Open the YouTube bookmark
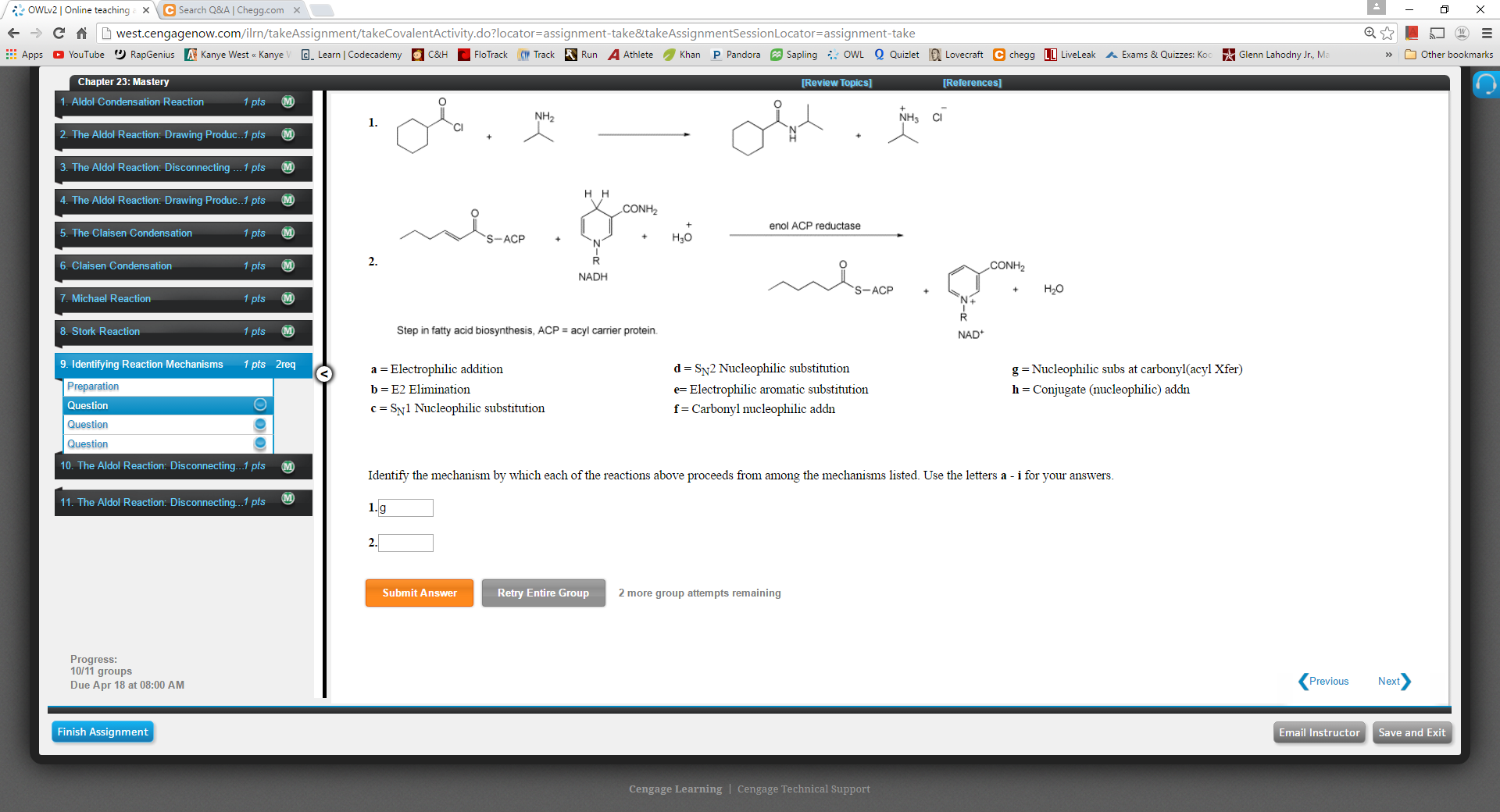Image resolution: width=1500 pixels, height=812 pixels. click(78, 55)
